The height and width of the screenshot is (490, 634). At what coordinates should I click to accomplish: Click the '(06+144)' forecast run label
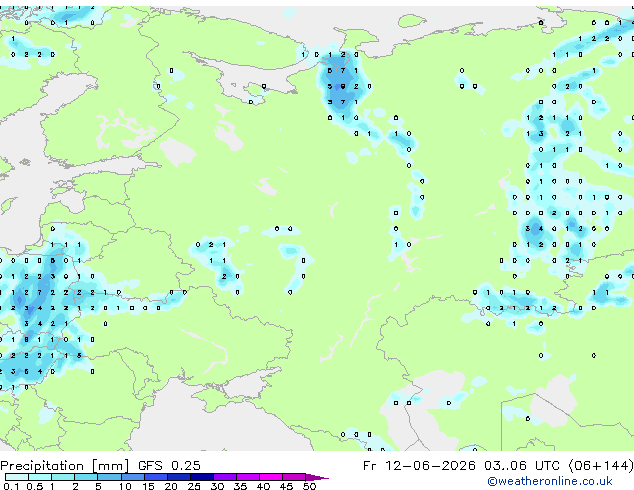601,466
